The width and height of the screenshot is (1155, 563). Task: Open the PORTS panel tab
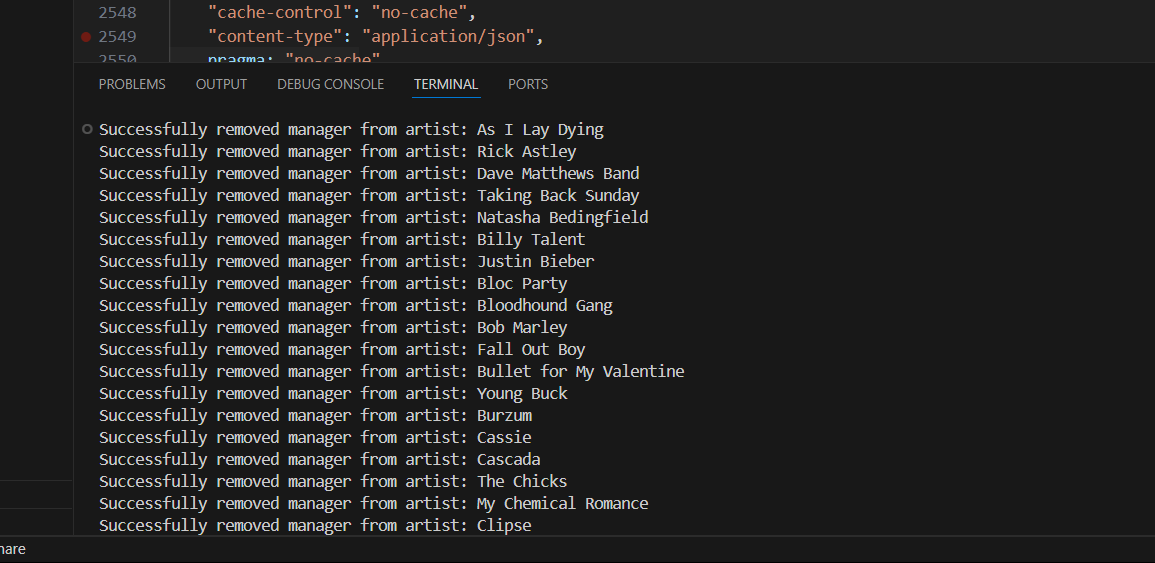tap(528, 85)
